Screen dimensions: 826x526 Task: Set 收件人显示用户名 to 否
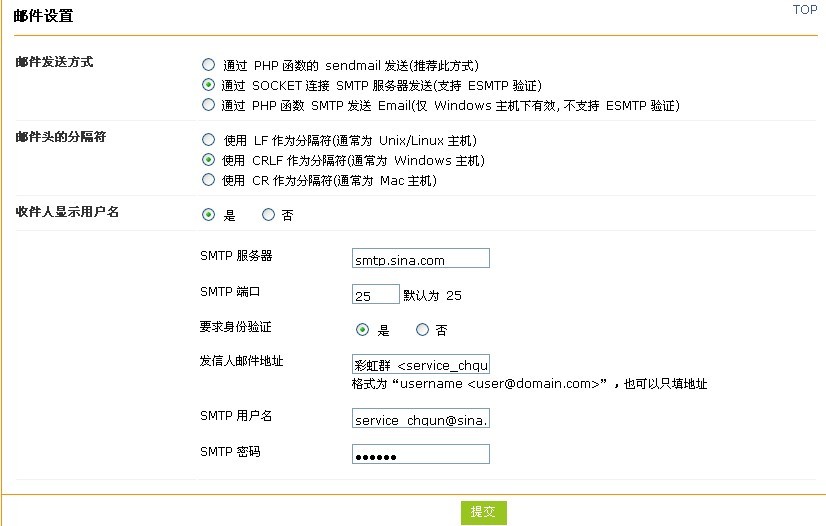269,214
